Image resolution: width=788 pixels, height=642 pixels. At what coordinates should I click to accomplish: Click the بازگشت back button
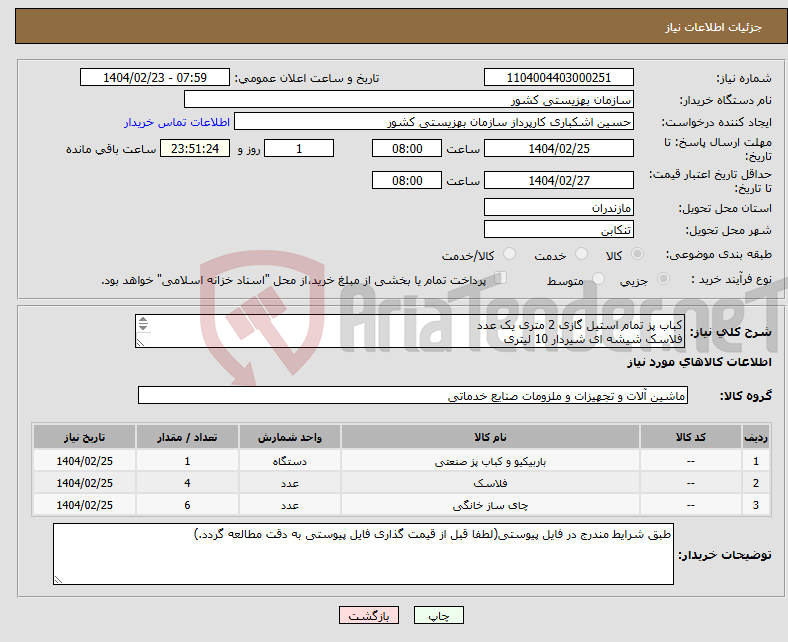pyautogui.click(x=369, y=615)
